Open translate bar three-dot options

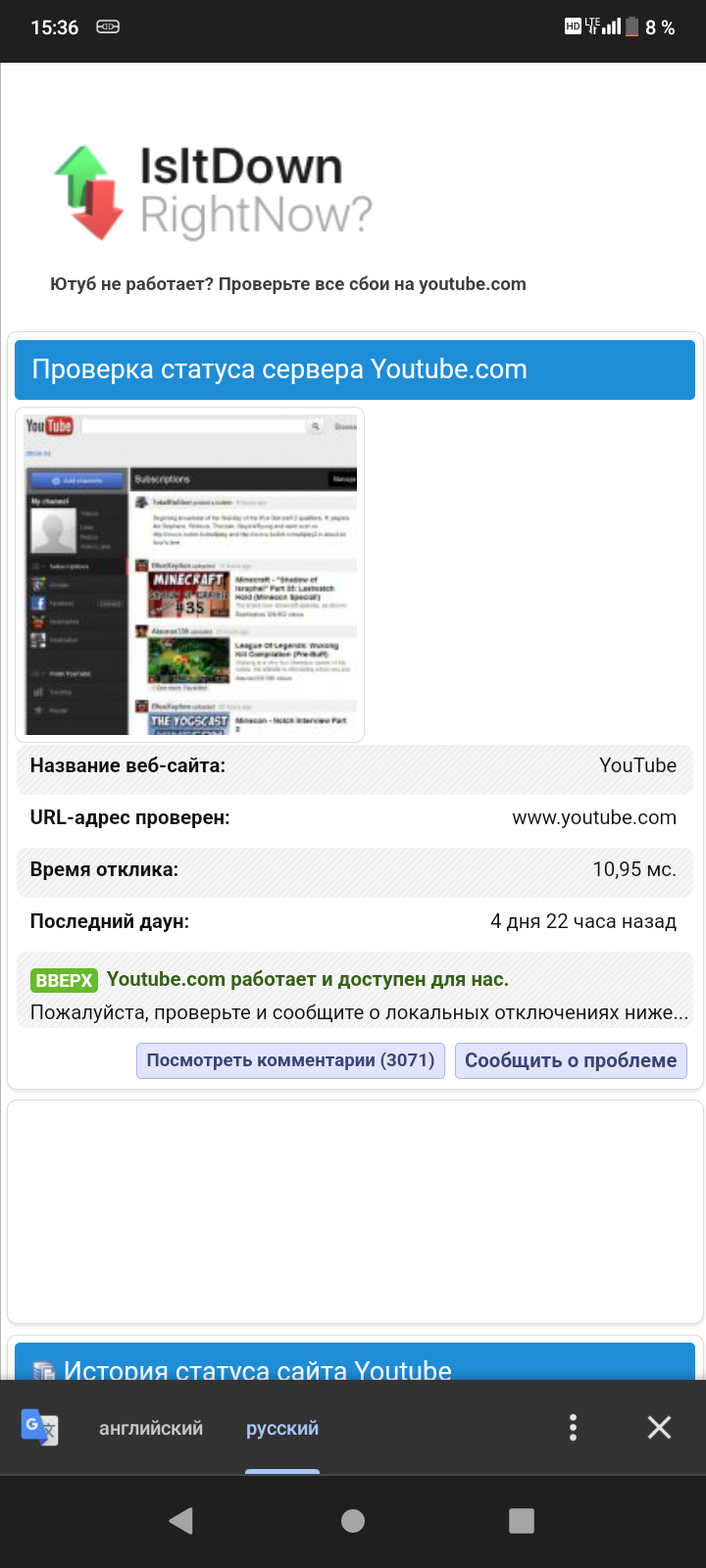(573, 1428)
